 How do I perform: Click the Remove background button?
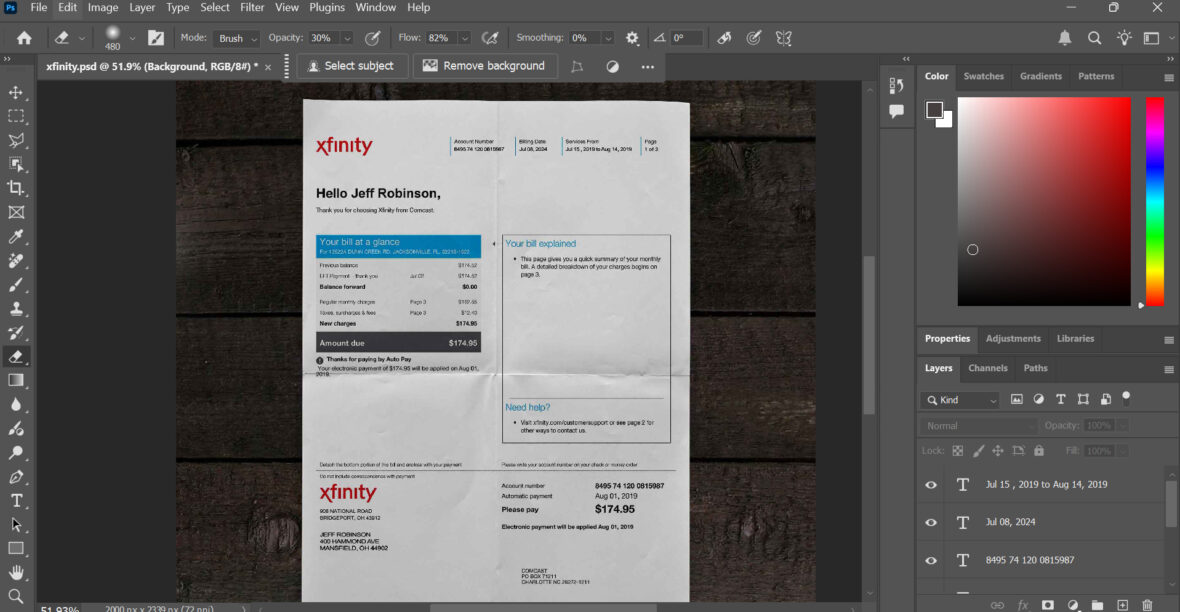pos(484,65)
